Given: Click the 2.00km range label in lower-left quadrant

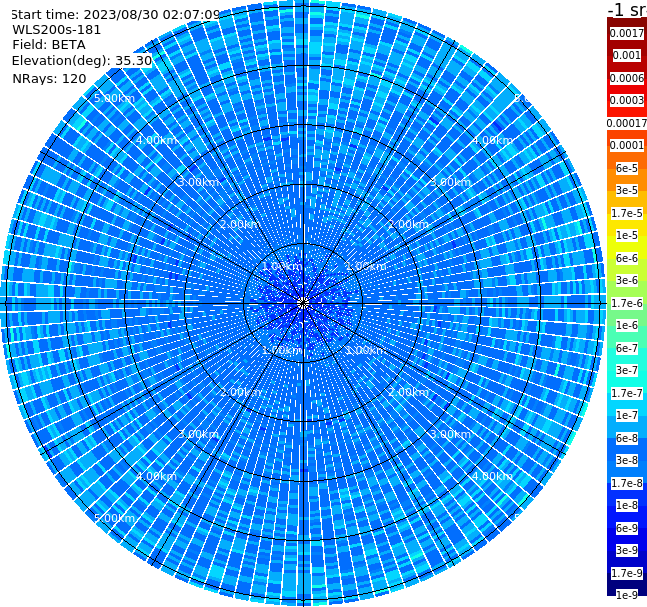Looking at the screenshot, I should click(x=241, y=392).
